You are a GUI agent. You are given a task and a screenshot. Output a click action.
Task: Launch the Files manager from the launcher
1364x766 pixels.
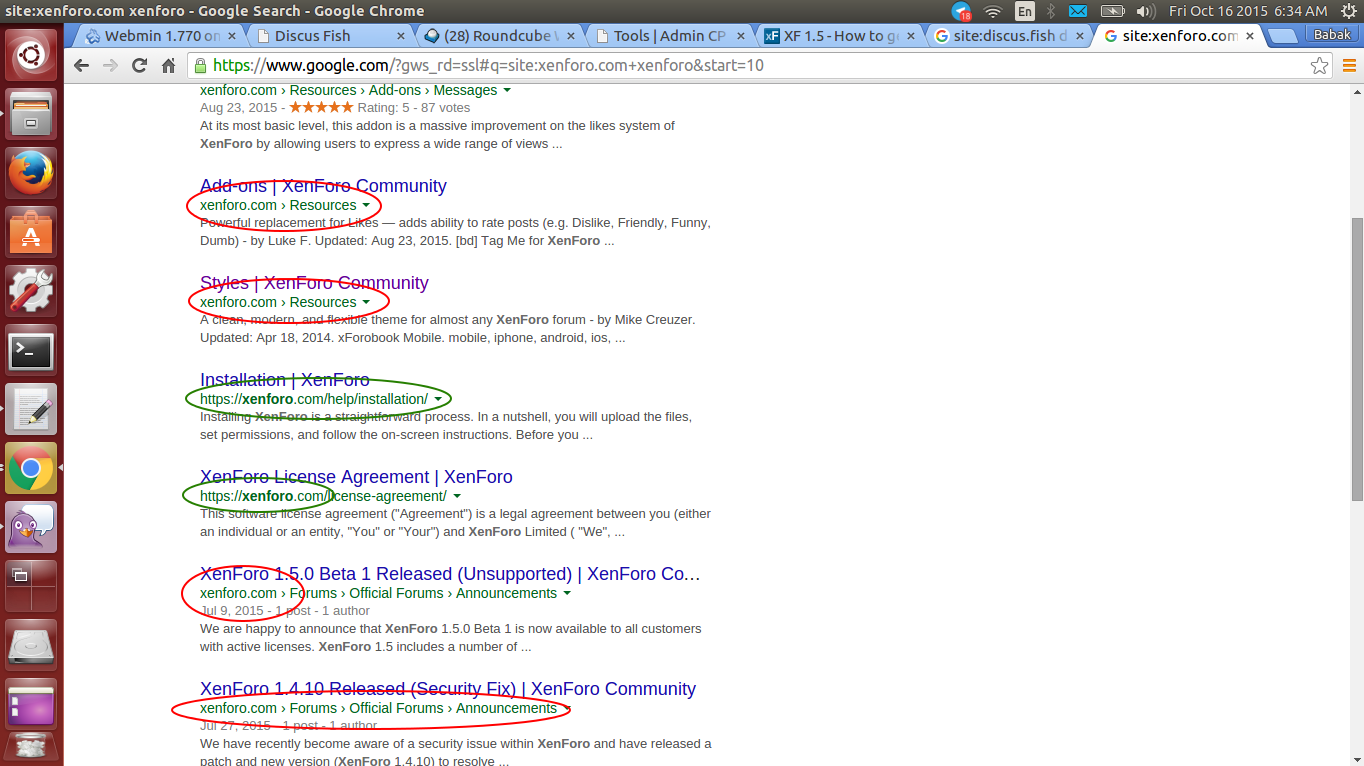31,114
